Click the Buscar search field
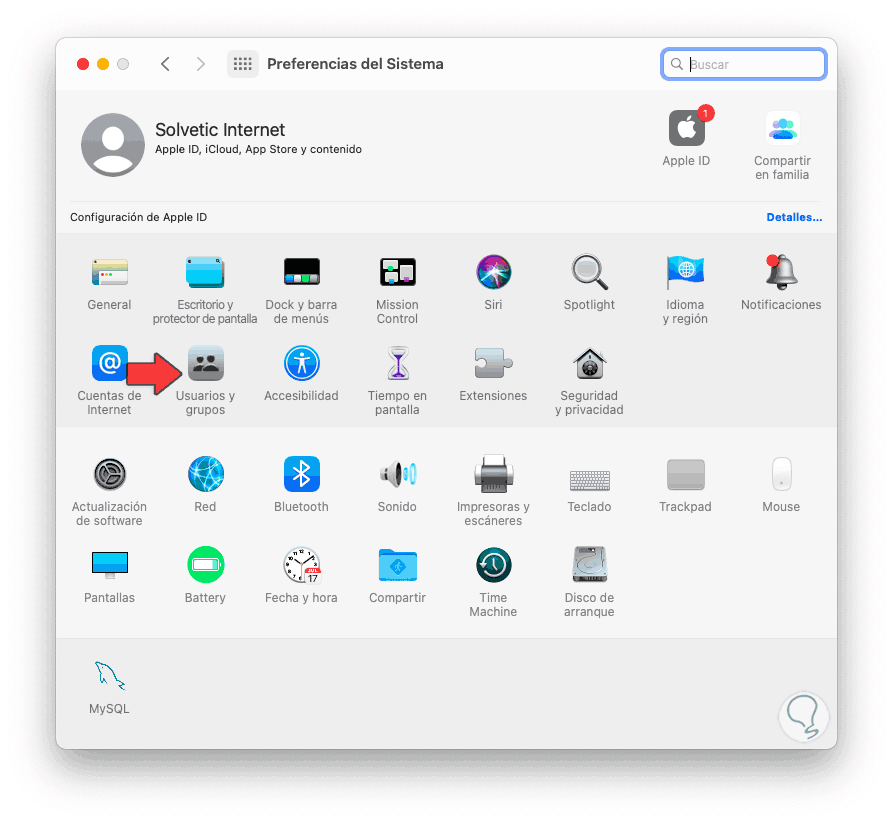Image resolution: width=893 pixels, height=823 pixels. (744, 64)
